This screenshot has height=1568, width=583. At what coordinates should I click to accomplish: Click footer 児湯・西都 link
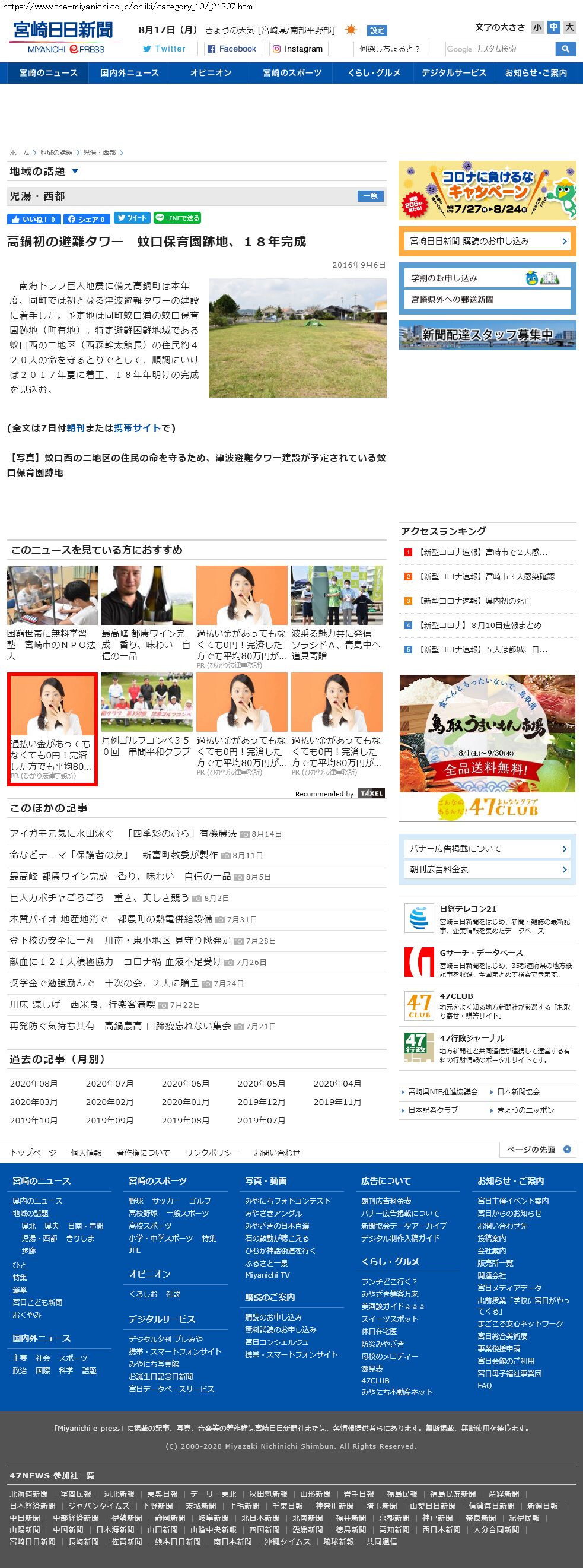[39, 1238]
